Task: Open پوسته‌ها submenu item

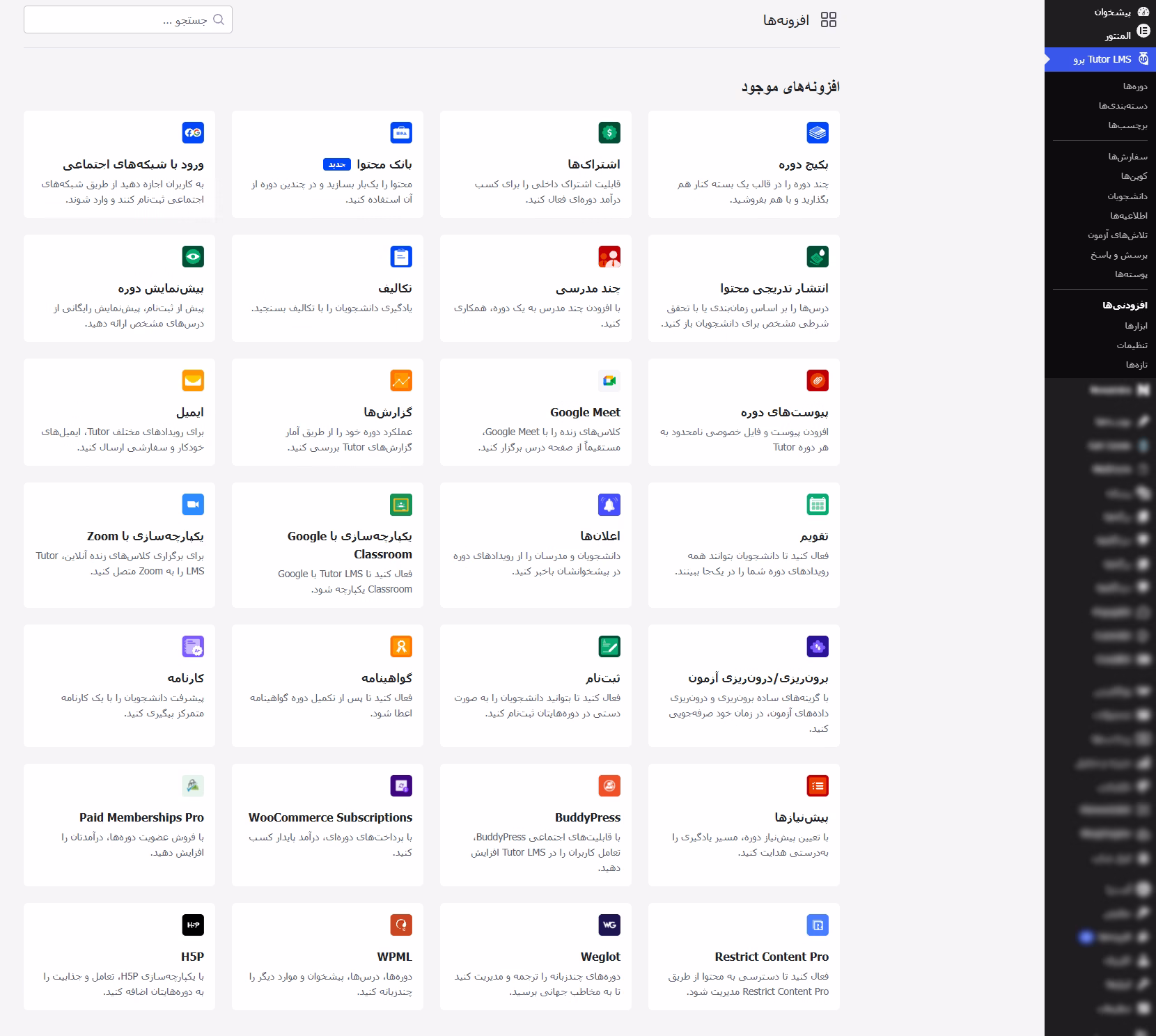Action: [1130, 274]
